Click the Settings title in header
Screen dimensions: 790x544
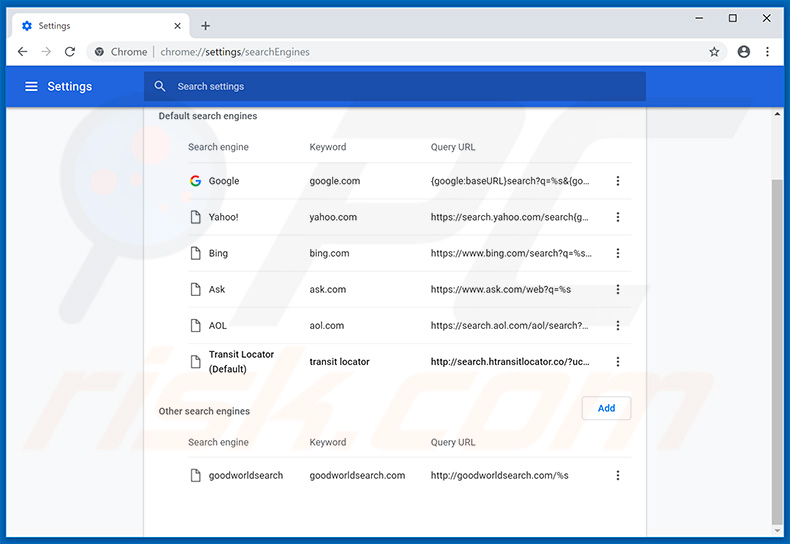point(70,87)
